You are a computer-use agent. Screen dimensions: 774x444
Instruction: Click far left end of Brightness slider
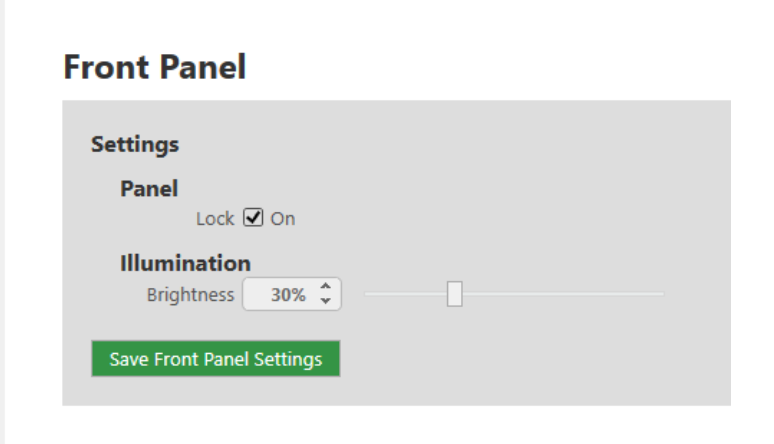[x=367, y=294]
